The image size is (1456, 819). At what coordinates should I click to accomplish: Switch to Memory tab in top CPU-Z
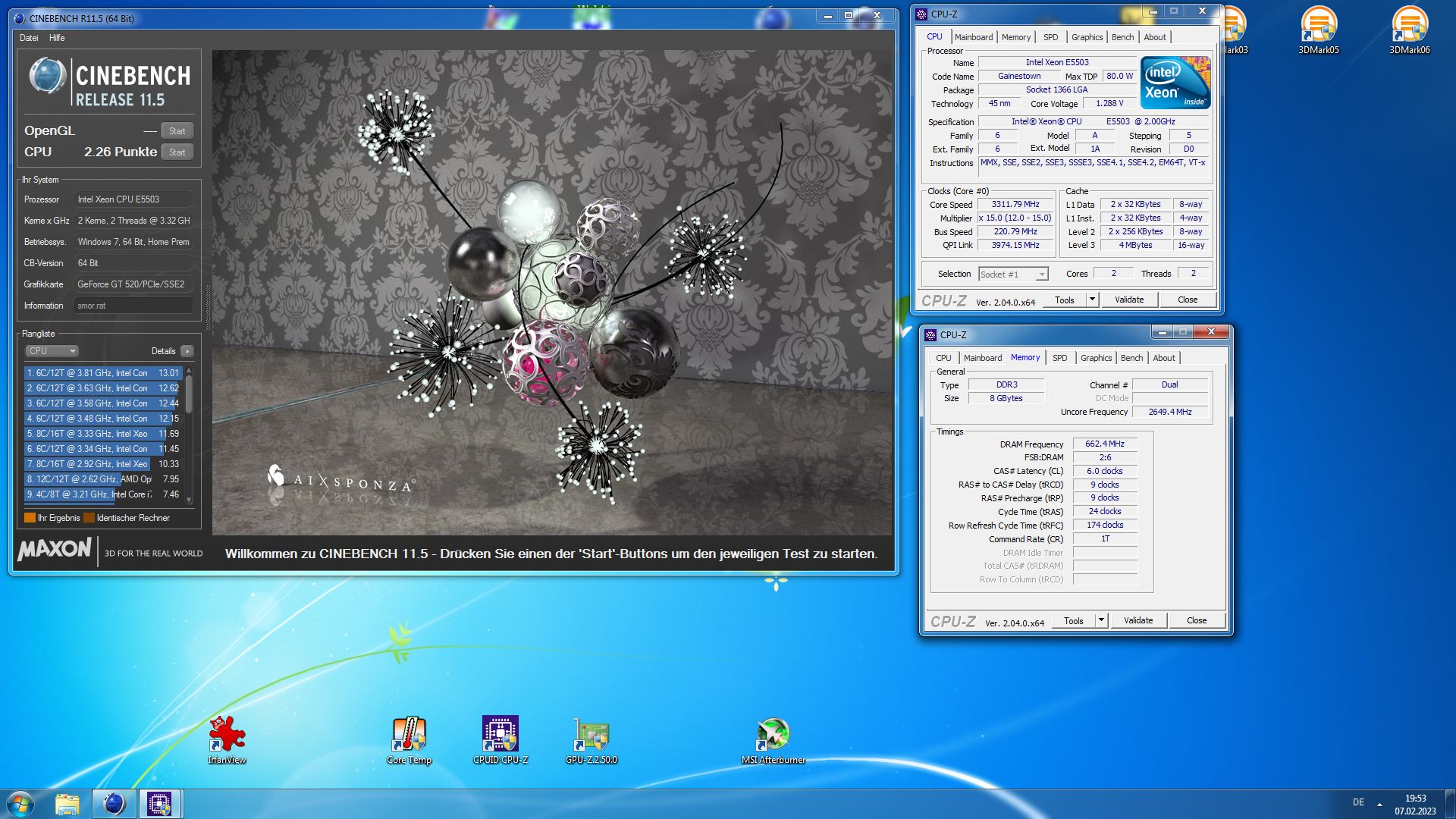pyautogui.click(x=1016, y=37)
